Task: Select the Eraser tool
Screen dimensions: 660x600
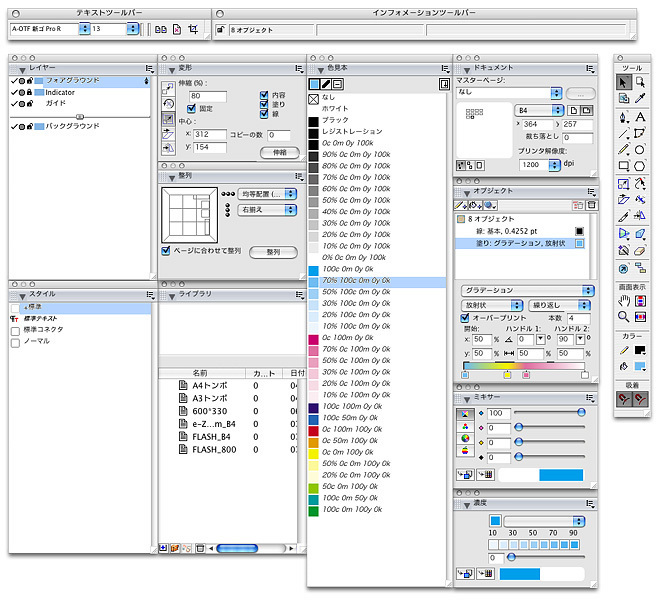Action: [640, 251]
